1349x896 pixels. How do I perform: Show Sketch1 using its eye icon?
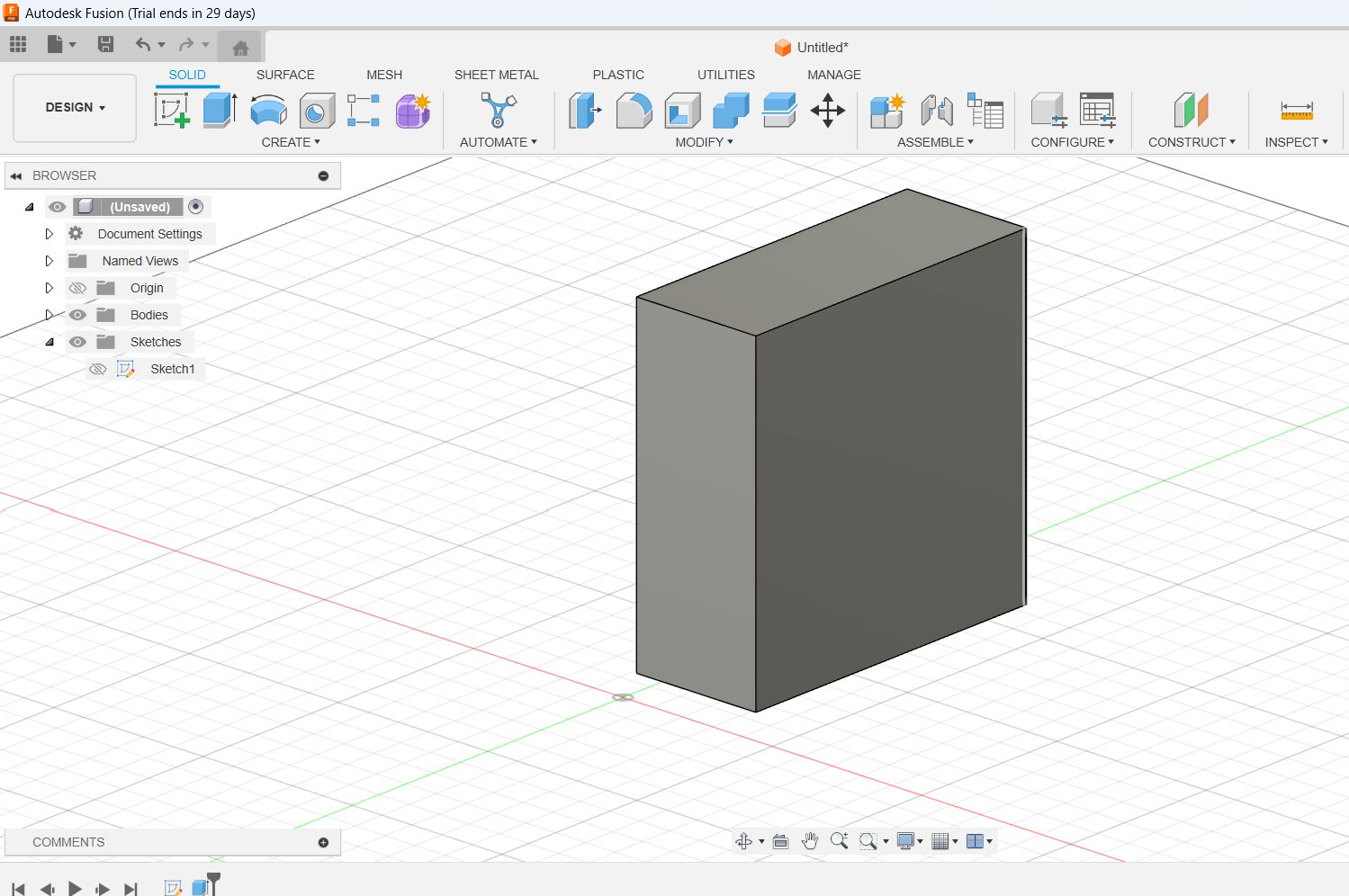click(x=98, y=369)
